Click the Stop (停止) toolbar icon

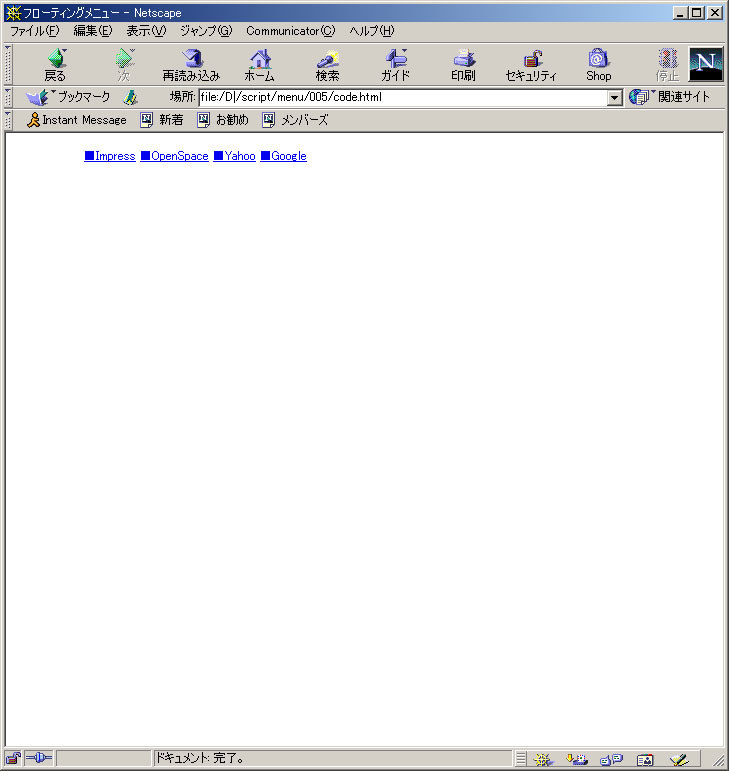coord(667,64)
